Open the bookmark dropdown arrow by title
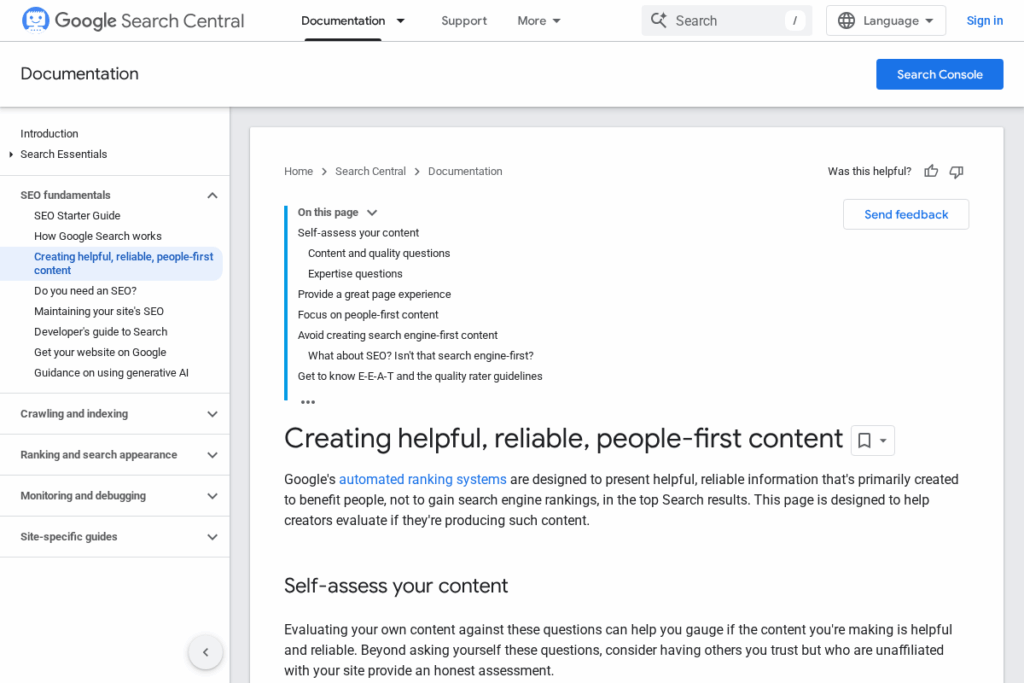The width and height of the screenshot is (1024, 683). pyautogui.click(x=883, y=441)
